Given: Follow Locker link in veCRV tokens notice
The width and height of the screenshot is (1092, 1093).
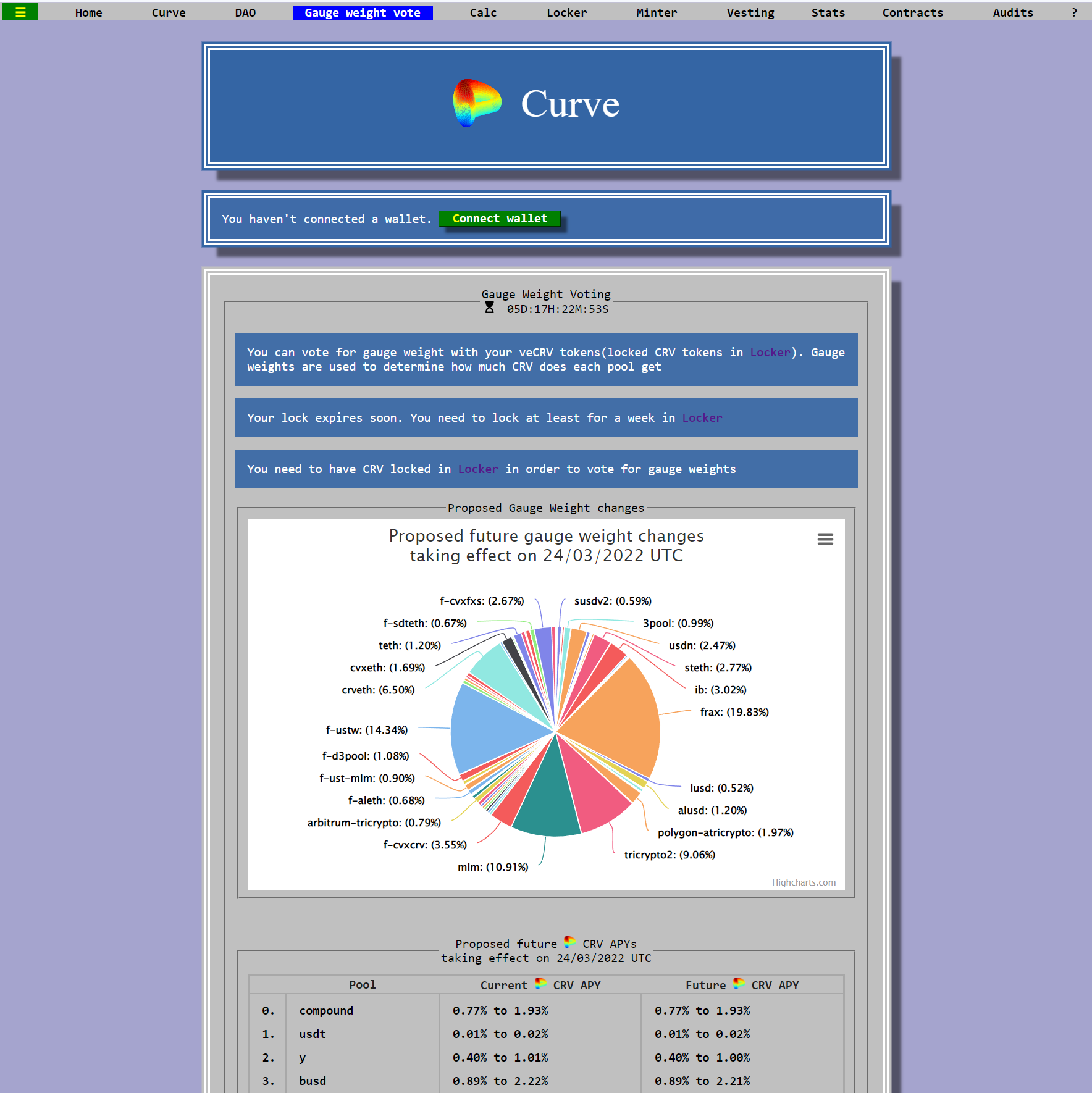Looking at the screenshot, I should pos(770,352).
